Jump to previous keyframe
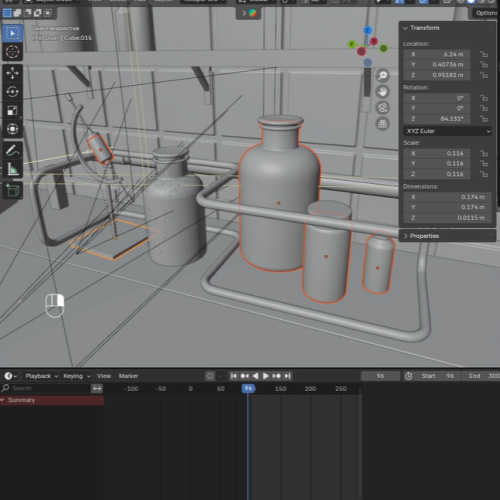Screen dimensions: 500x500 [245, 376]
